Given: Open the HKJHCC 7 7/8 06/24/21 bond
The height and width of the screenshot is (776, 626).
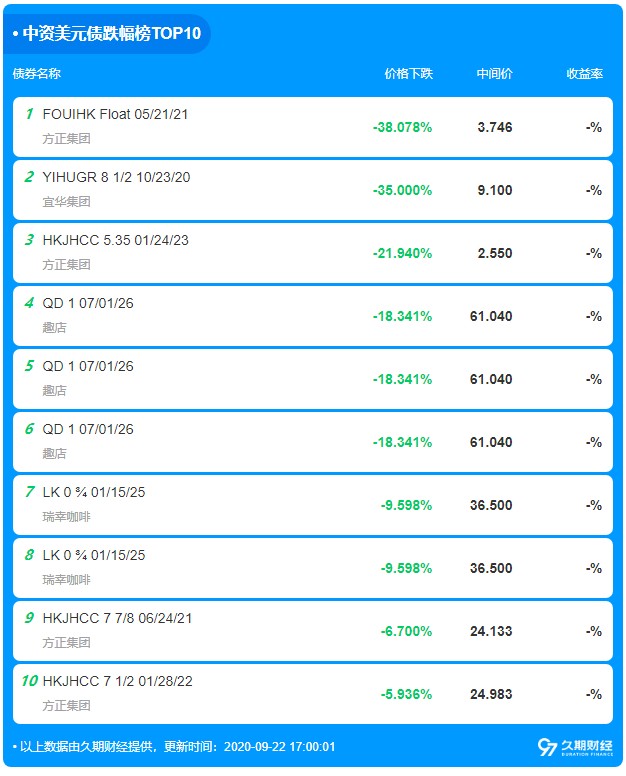Looking at the screenshot, I should [313, 631].
